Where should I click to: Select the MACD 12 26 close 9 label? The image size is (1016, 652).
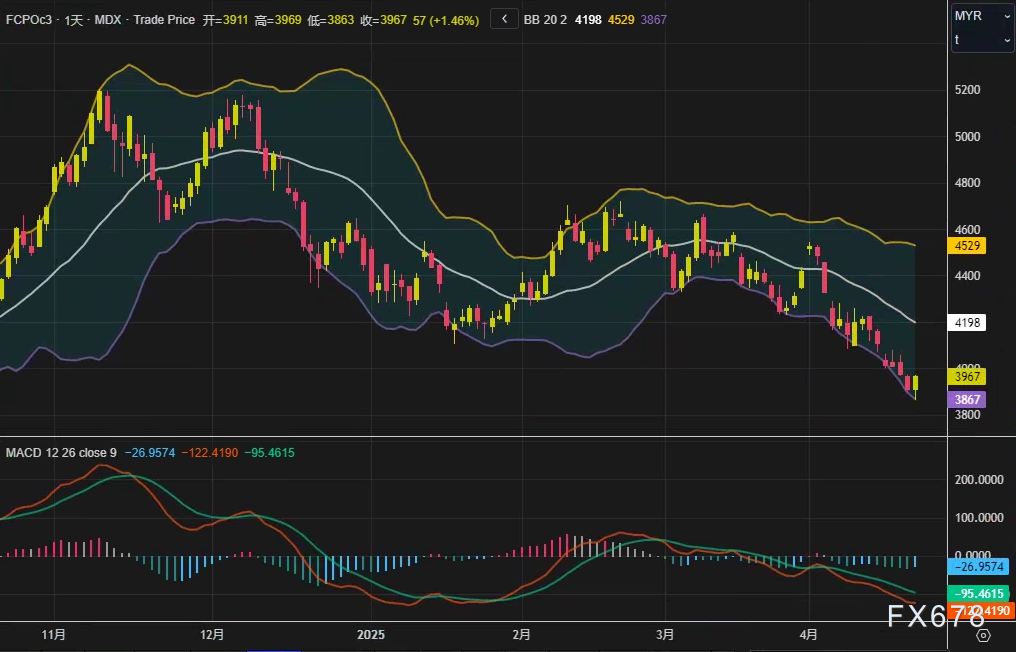61,453
